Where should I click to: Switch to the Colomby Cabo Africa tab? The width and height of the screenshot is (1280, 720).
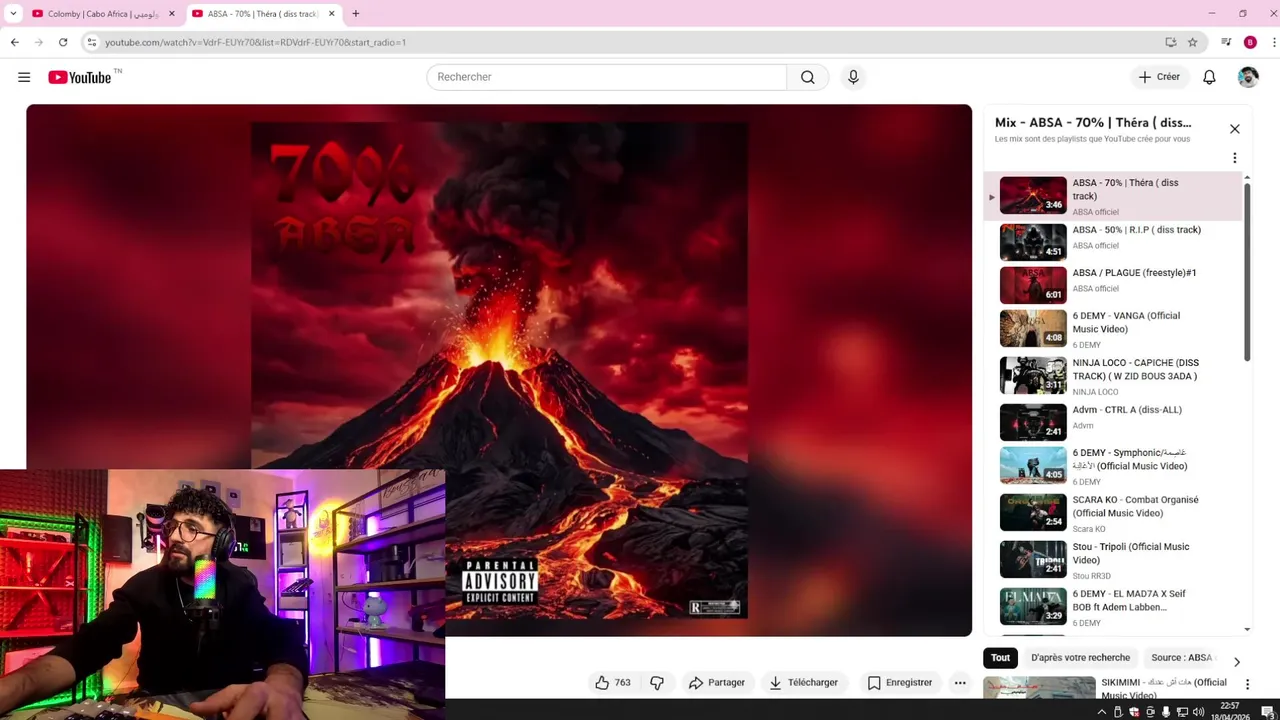click(103, 14)
